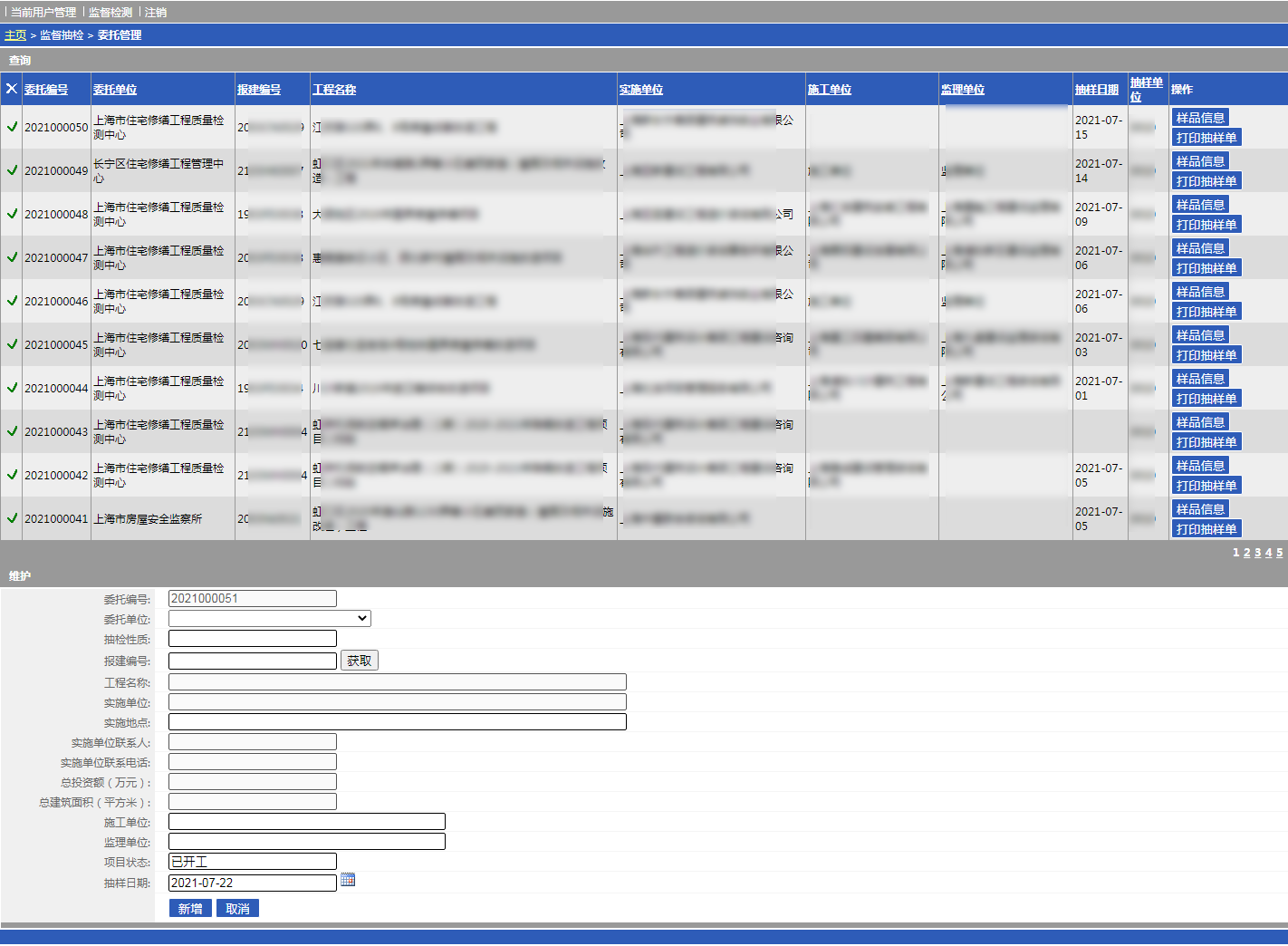Select checkmark for row 2021000046
This screenshot has width=1288, height=946.
click(x=12, y=301)
